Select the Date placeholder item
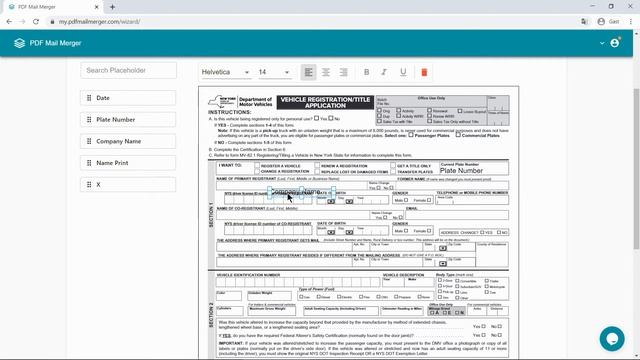The image size is (640, 360). pyautogui.click(x=128, y=98)
